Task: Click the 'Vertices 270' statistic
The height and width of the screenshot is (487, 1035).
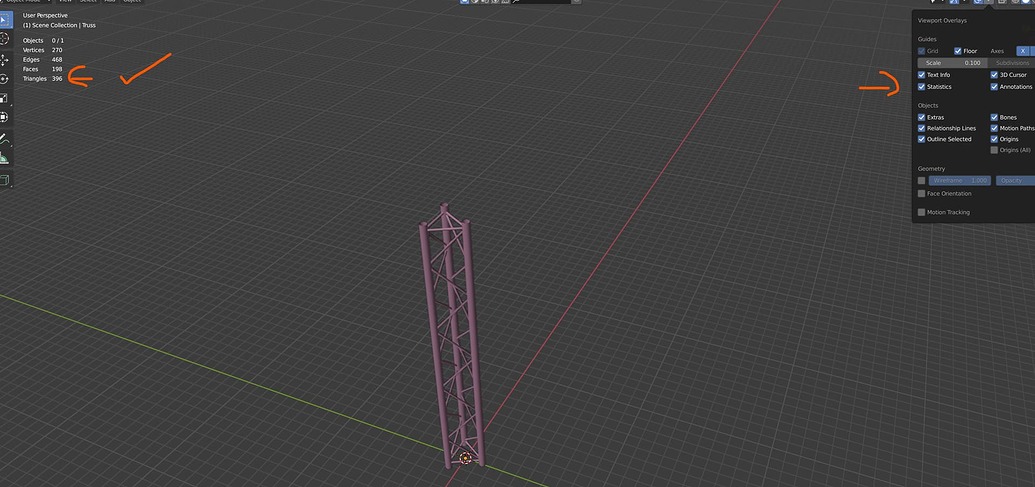Action: pyautogui.click(x=43, y=50)
